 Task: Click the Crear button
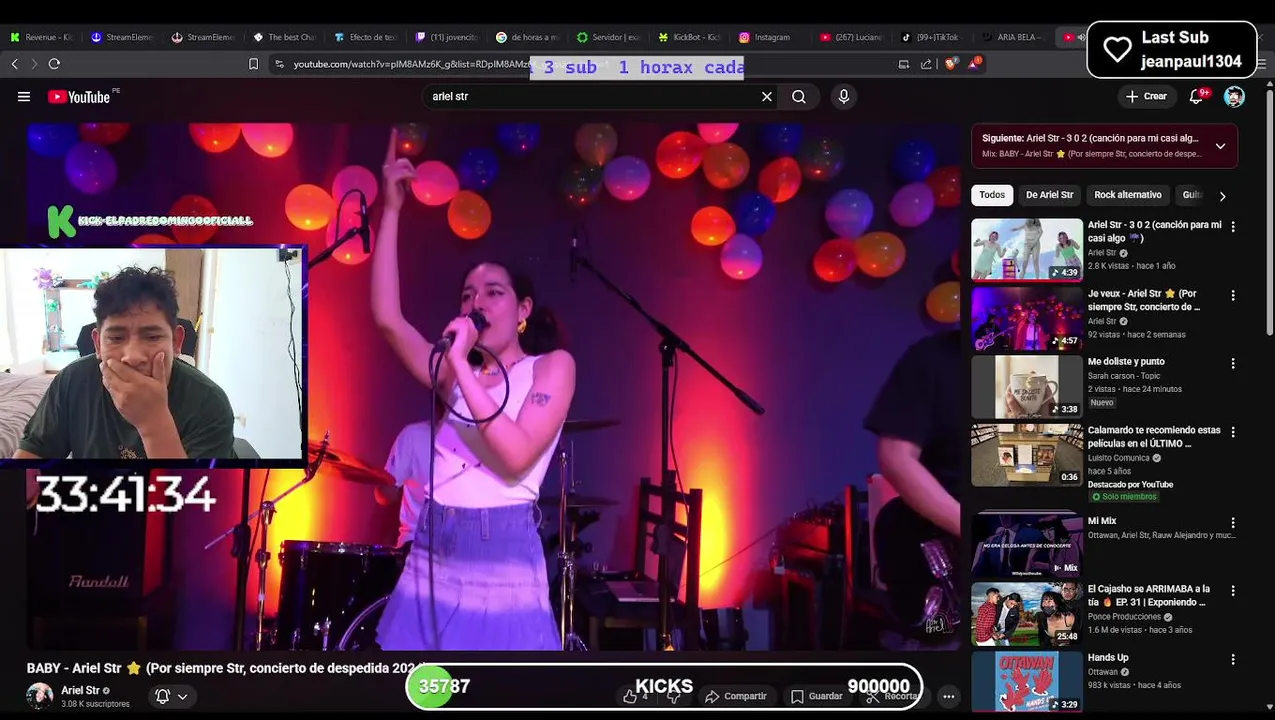coord(1146,97)
